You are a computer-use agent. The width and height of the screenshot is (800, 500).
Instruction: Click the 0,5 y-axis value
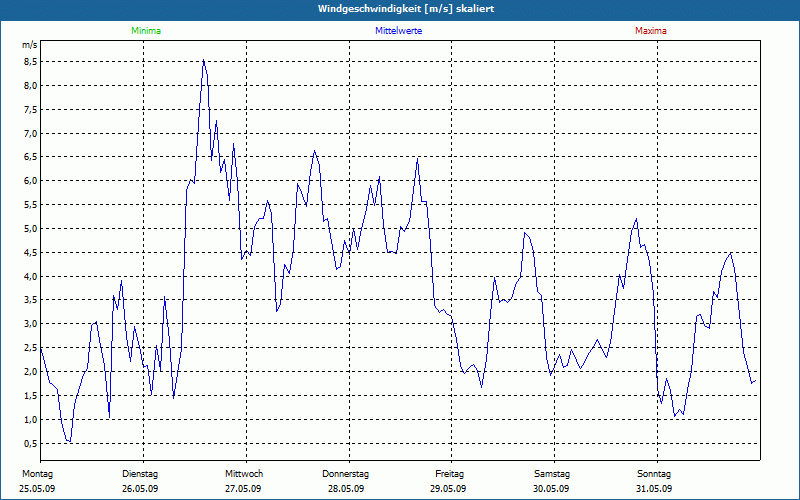click(x=31, y=444)
